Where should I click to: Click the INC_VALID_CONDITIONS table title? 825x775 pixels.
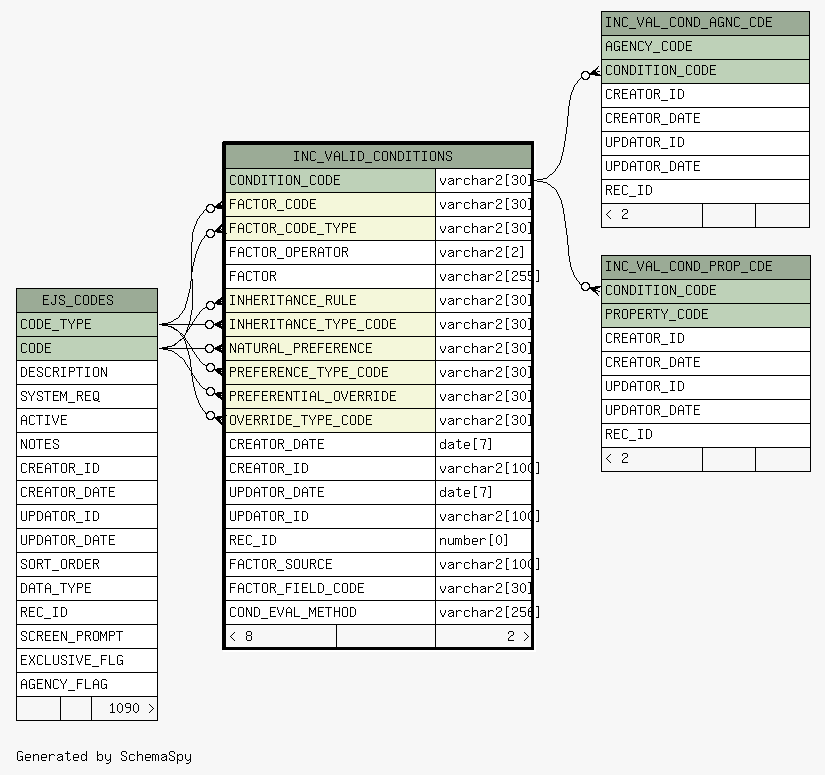372,156
